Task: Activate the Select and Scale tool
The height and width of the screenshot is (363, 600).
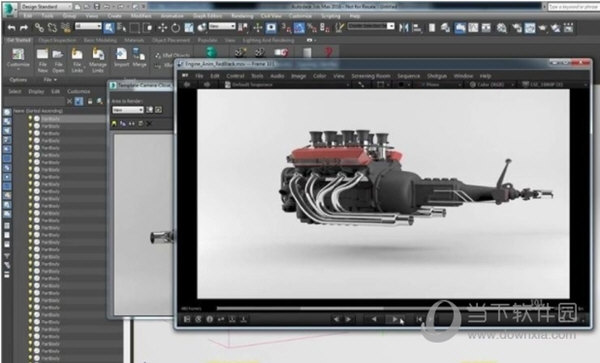Action: [x=189, y=28]
